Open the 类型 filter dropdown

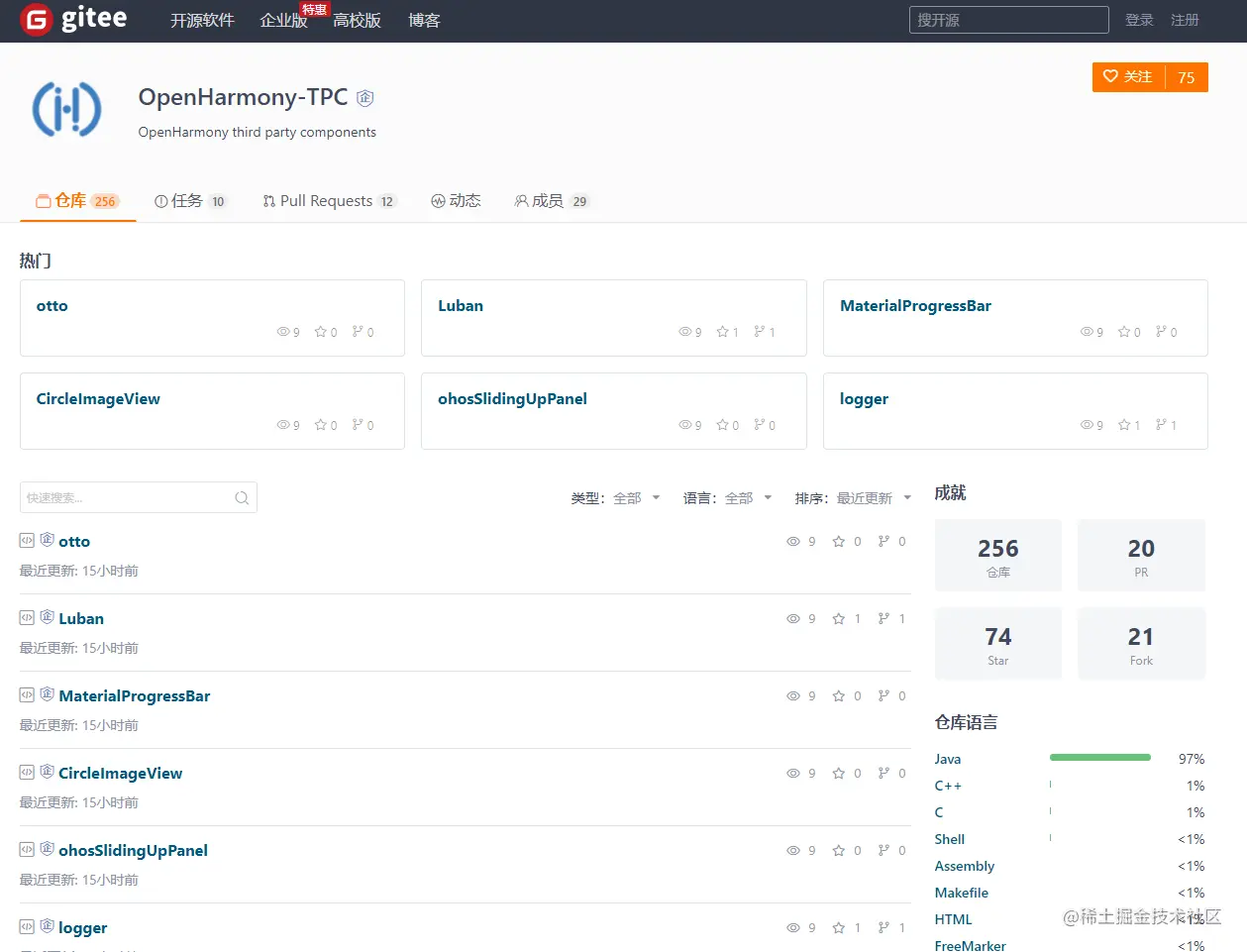pyautogui.click(x=615, y=498)
